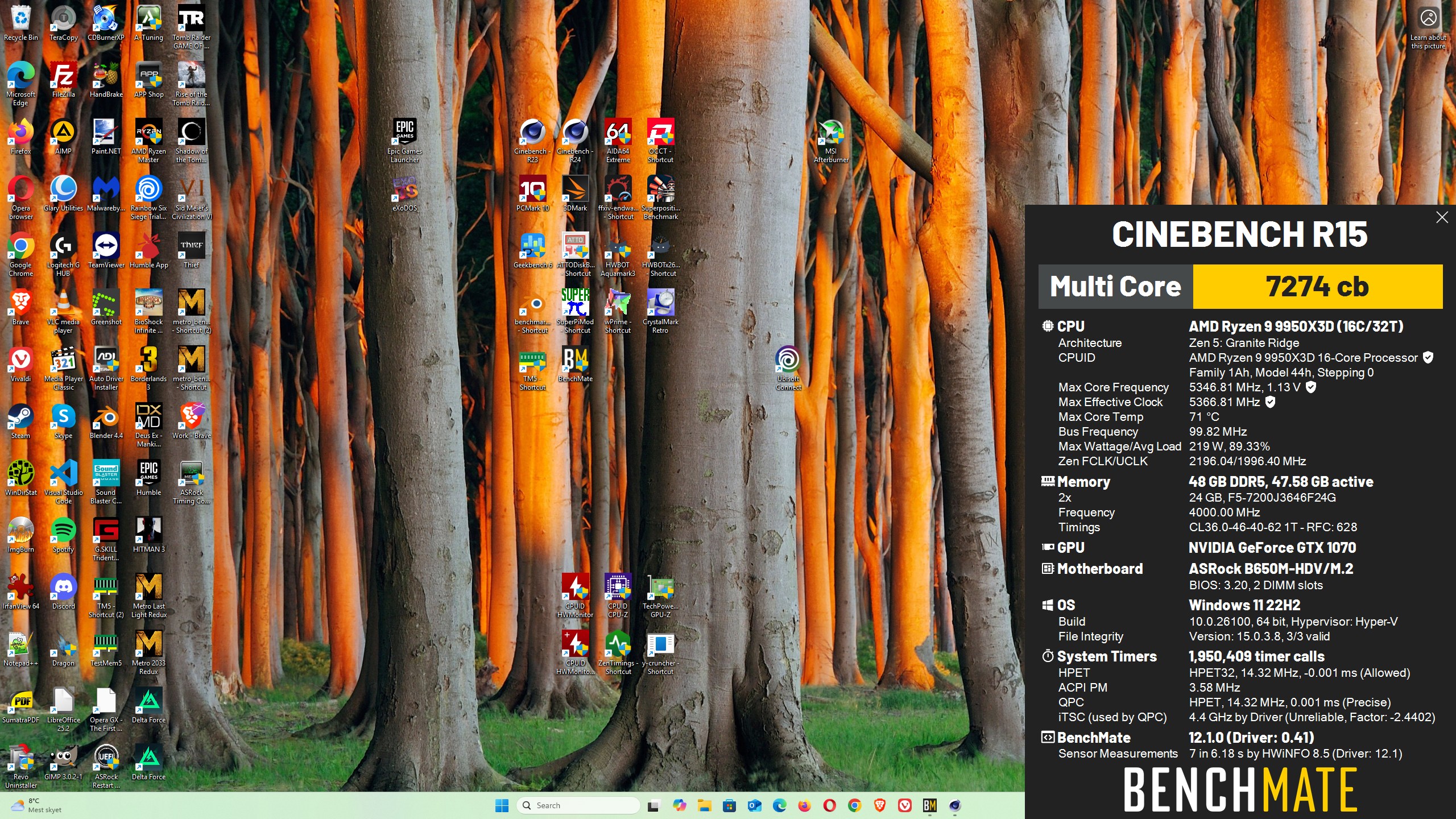Close the BenchMate result panel

click(x=1442, y=217)
